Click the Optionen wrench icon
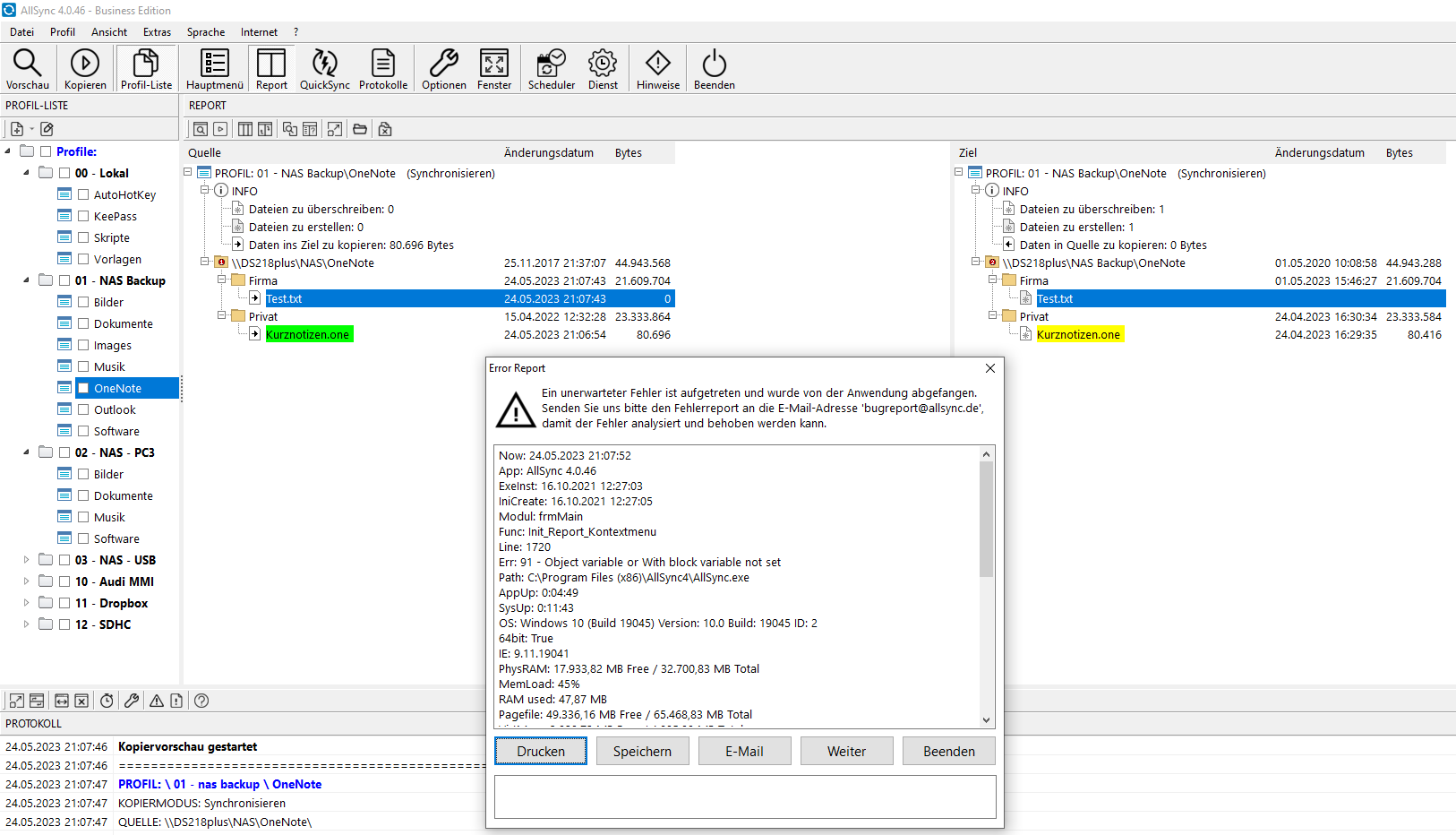The image size is (1456, 835). [443, 64]
